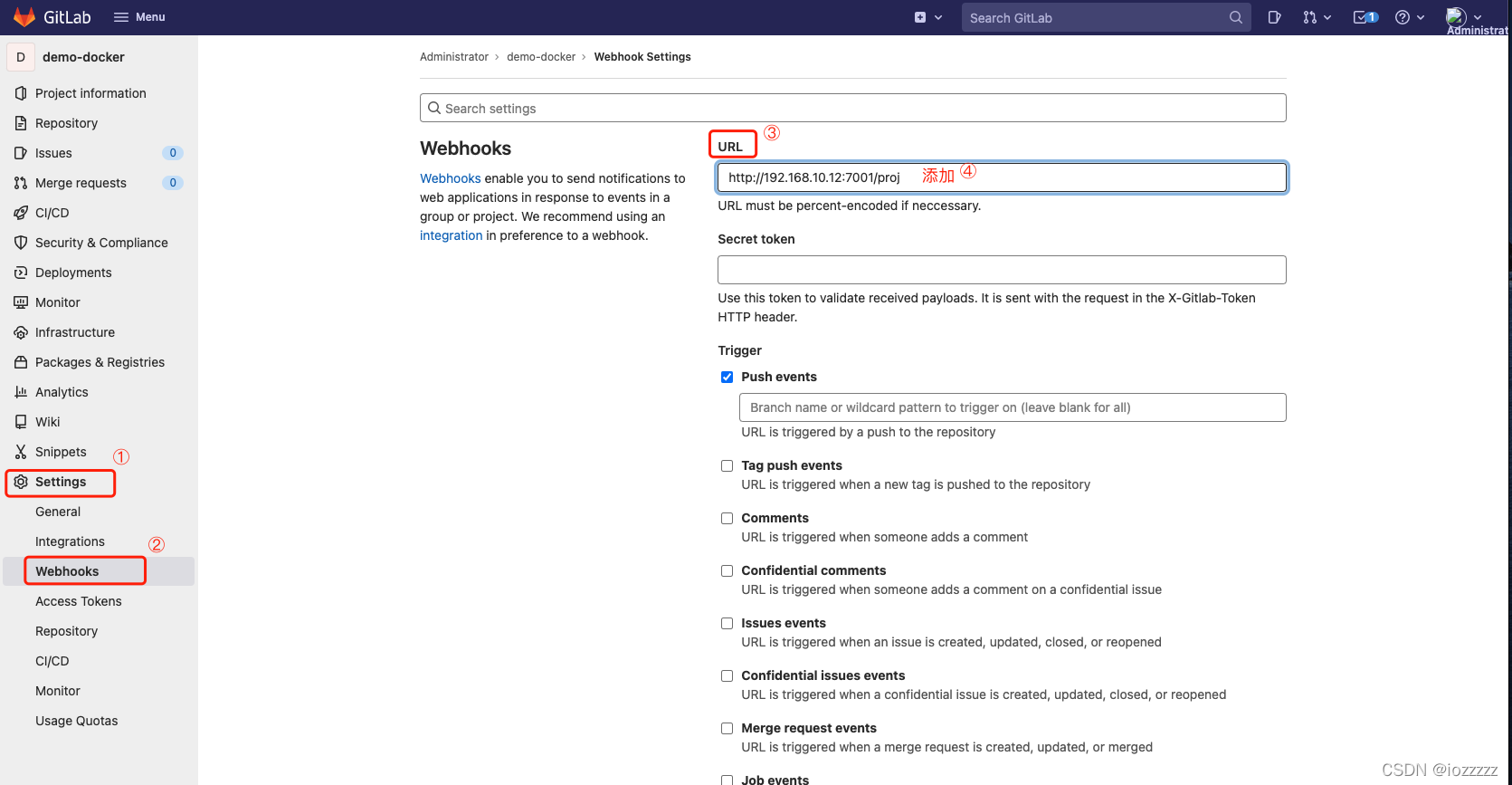
Task: Check the Confidential issues events checkbox
Action: [727, 675]
